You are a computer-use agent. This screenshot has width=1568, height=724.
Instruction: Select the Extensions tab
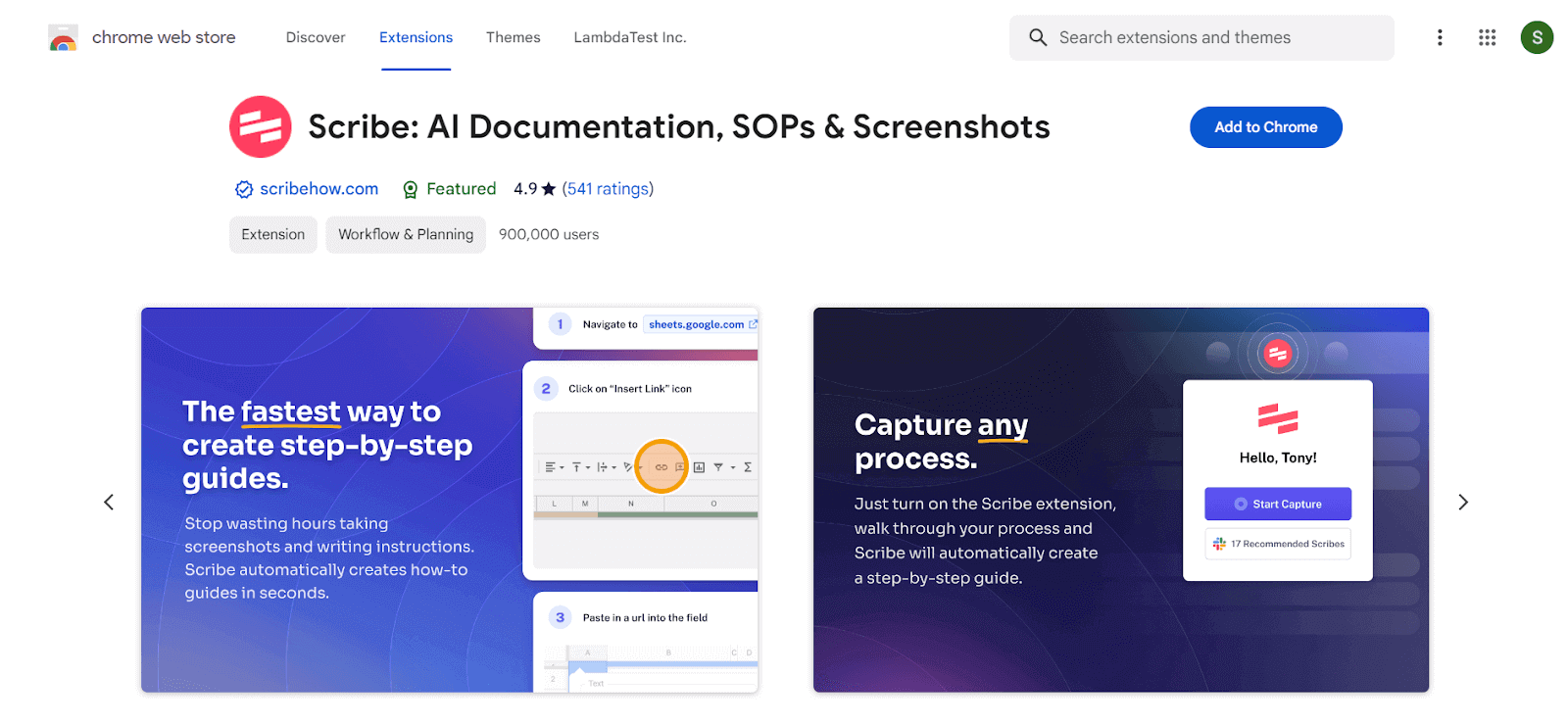click(x=416, y=37)
